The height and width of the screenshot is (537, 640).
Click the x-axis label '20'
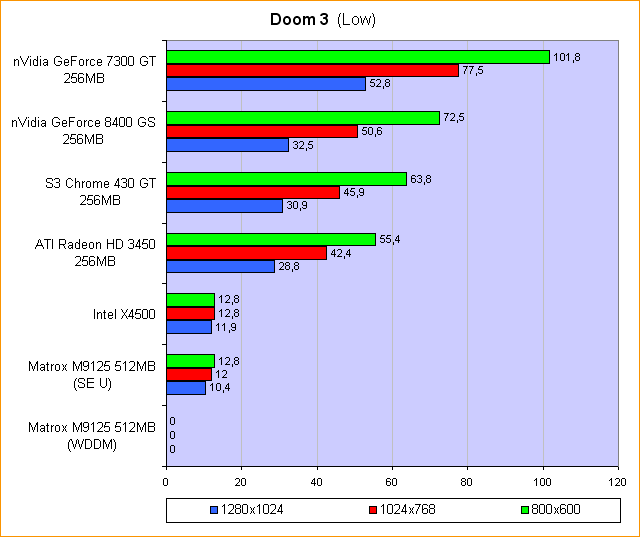(x=240, y=482)
